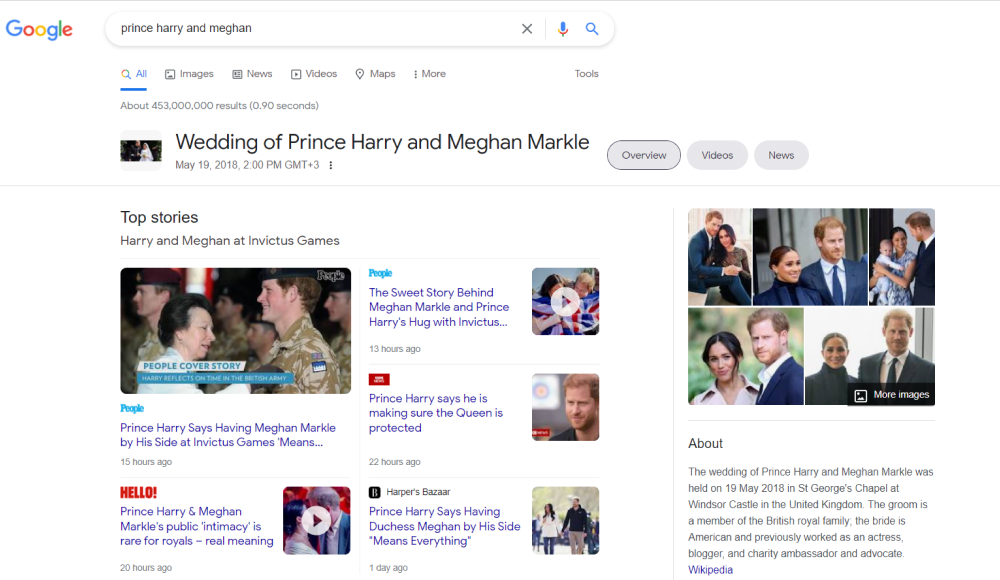
Task: Open Harper's Bazaar story thumbnail
Action: 565,521
